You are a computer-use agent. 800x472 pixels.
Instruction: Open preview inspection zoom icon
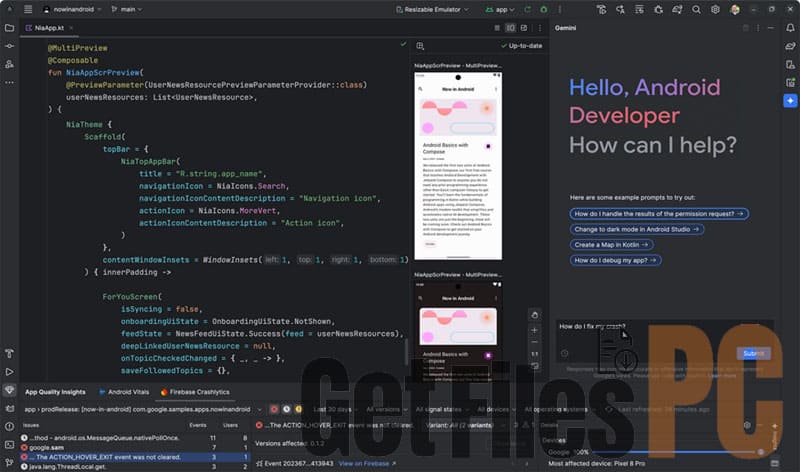(x=420, y=46)
